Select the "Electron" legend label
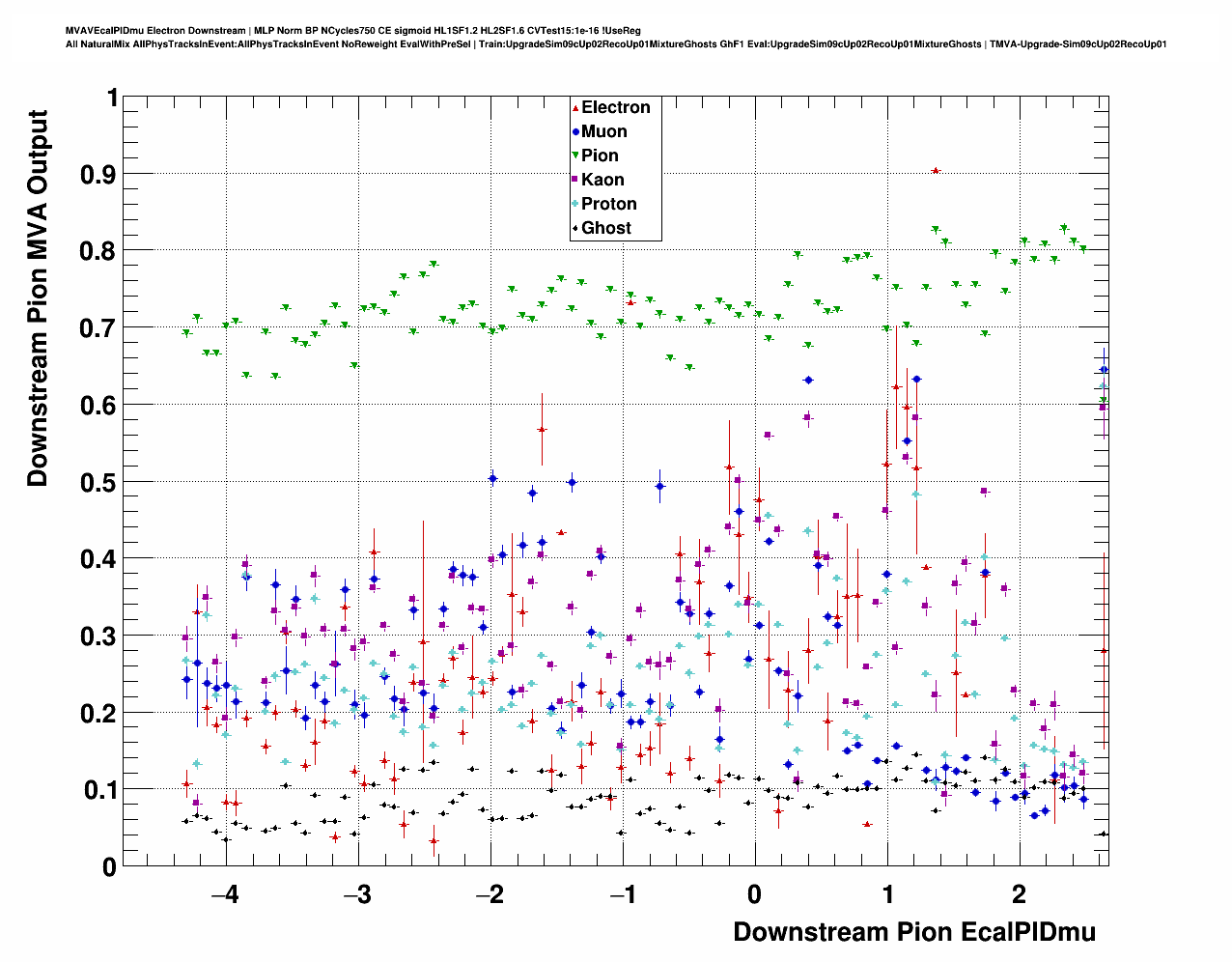The width and height of the screenshot is (1232, 962). [616, 107]
